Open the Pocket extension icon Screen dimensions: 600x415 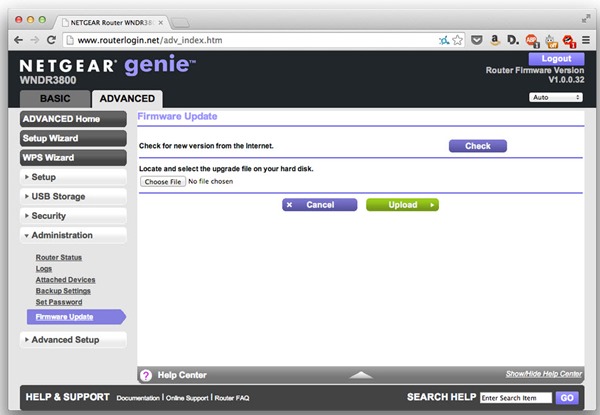tap(476, 40)
